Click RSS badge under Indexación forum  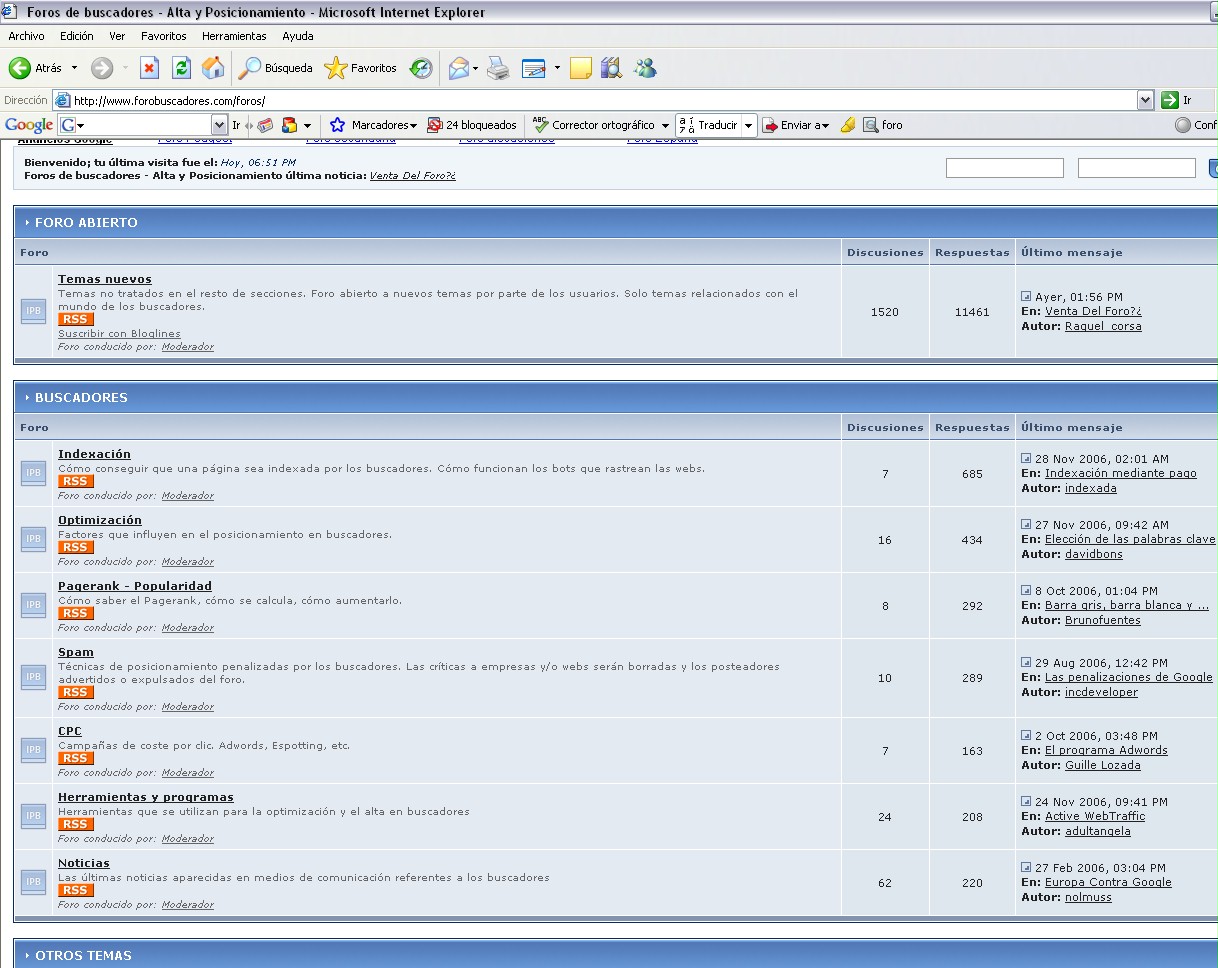(x=75, y=481)
